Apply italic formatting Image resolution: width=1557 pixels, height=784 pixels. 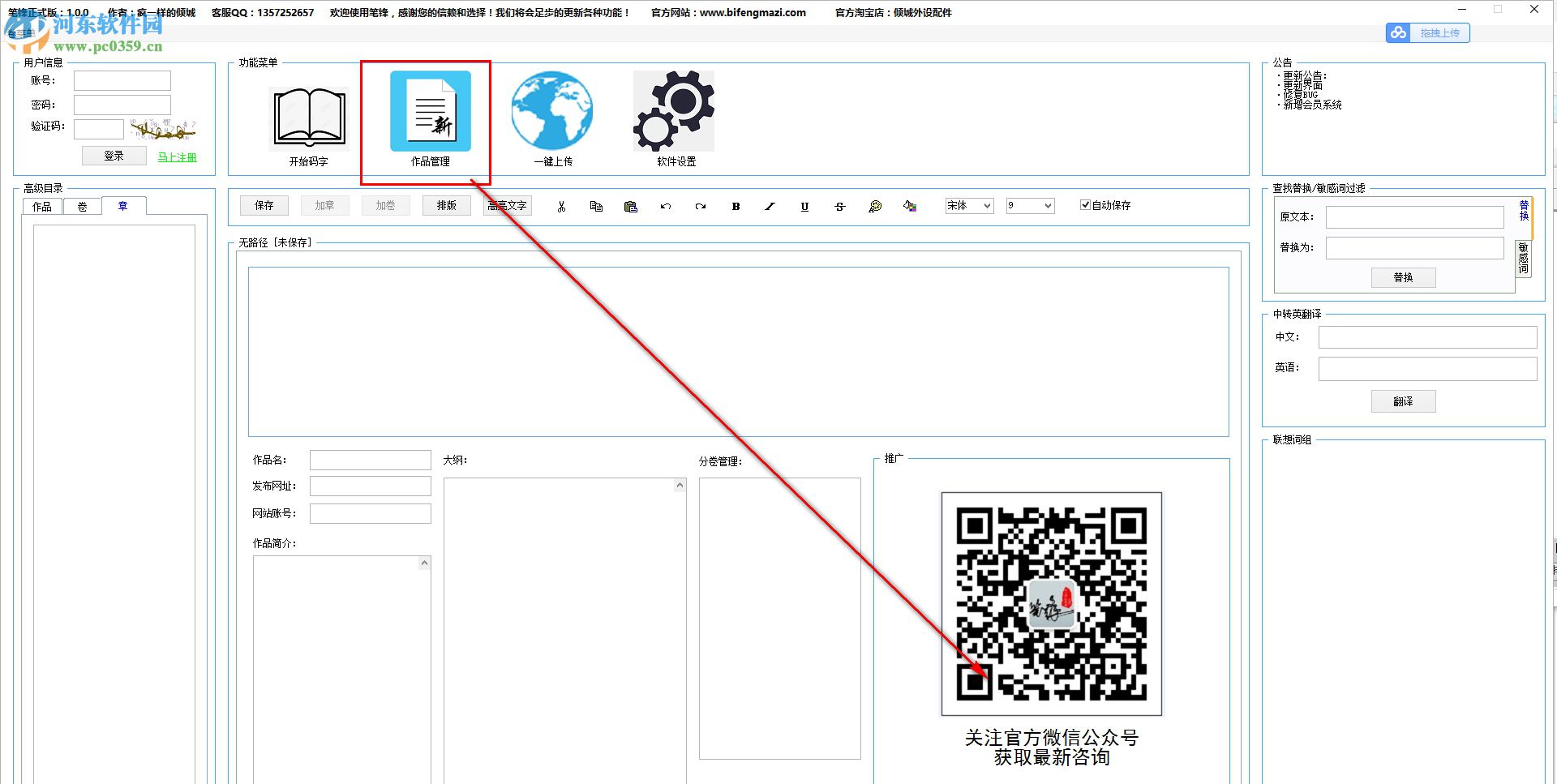point(770,207)
